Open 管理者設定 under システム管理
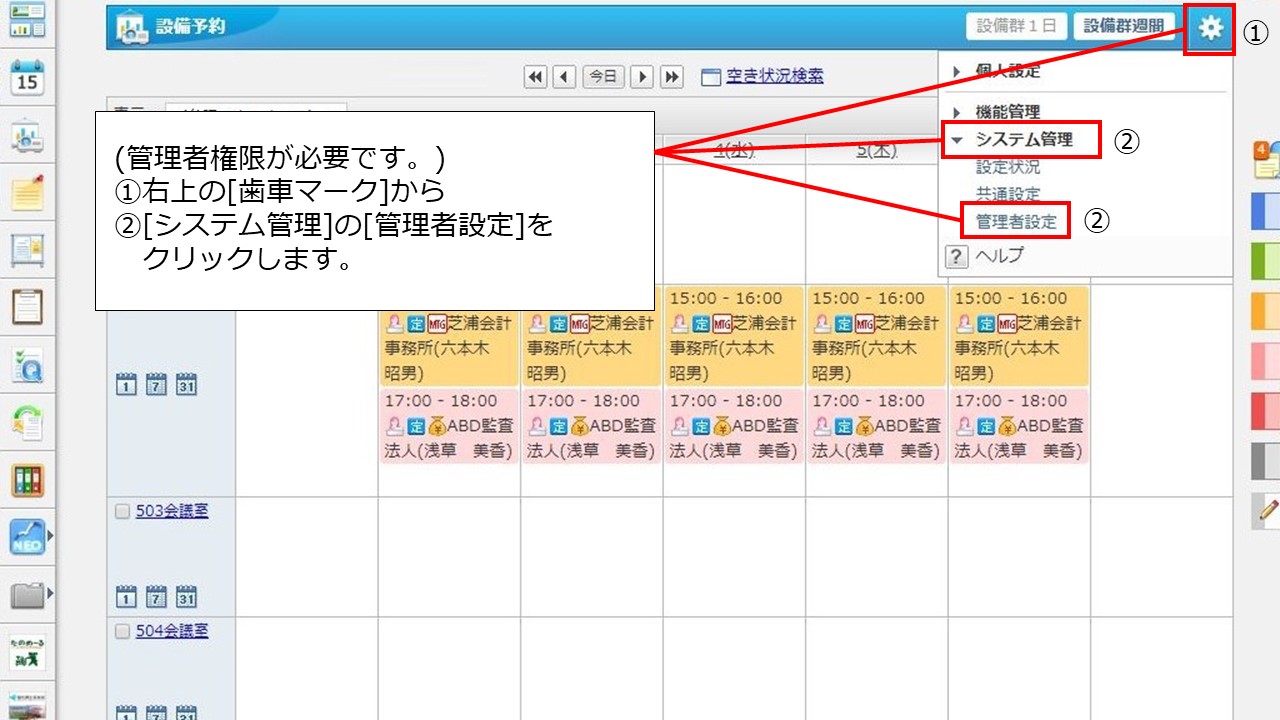 (x=1016, y=222)
